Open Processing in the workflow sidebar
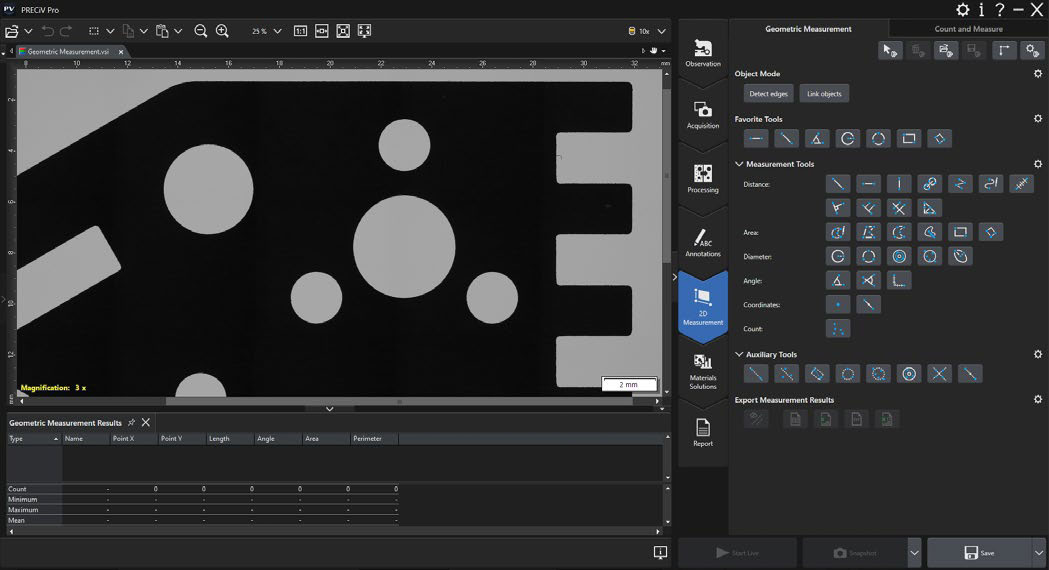The image size is (1049, 570). (703, 178)
